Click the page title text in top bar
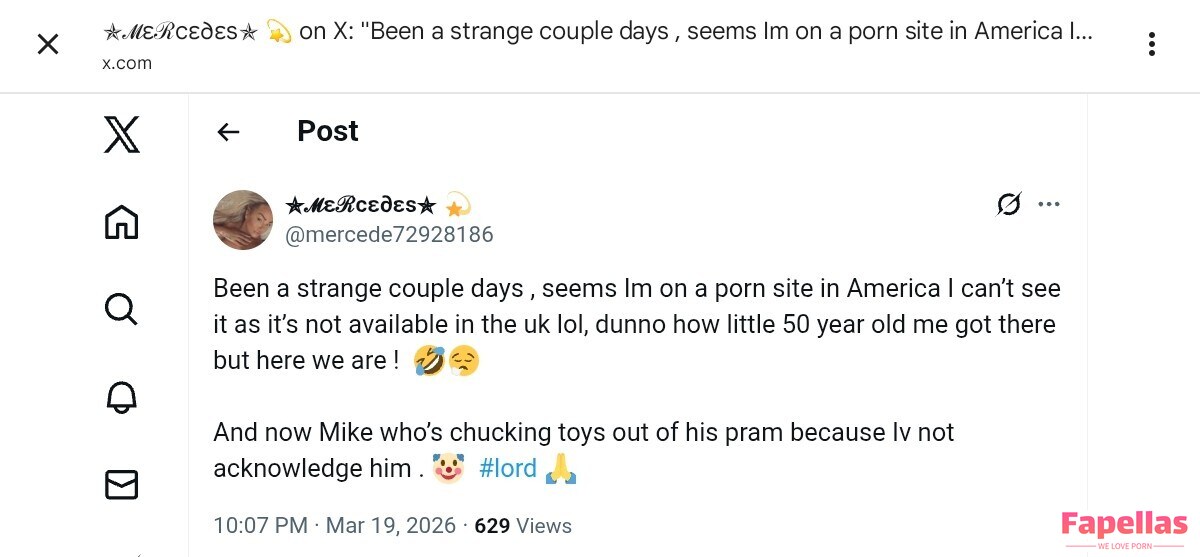 tap(597, 31)
